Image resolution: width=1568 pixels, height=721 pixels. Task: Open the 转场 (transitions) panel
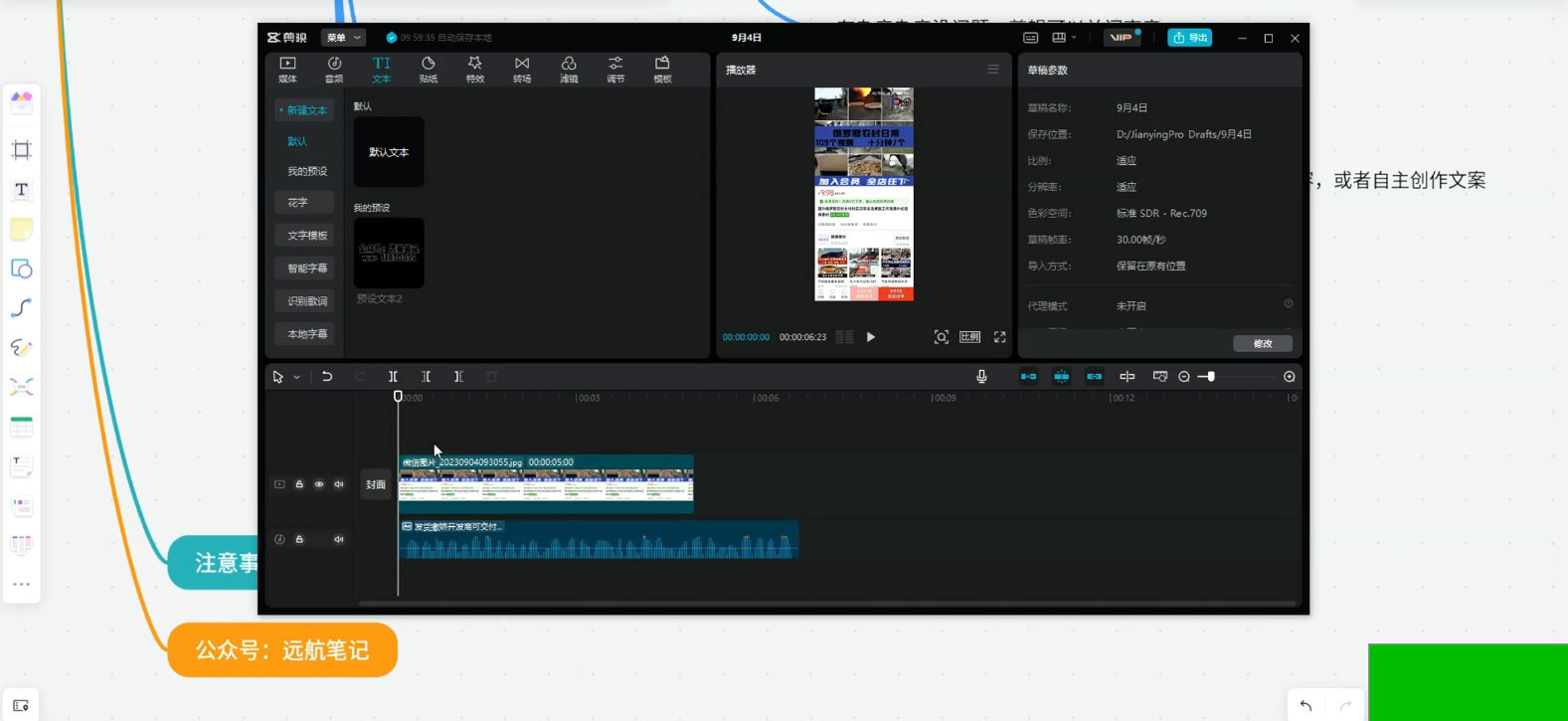(x=521, y=69)
